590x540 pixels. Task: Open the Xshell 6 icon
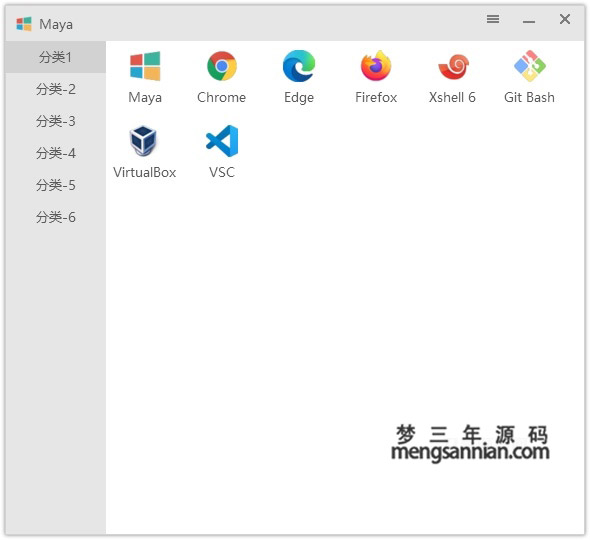(x=453, y=66)
